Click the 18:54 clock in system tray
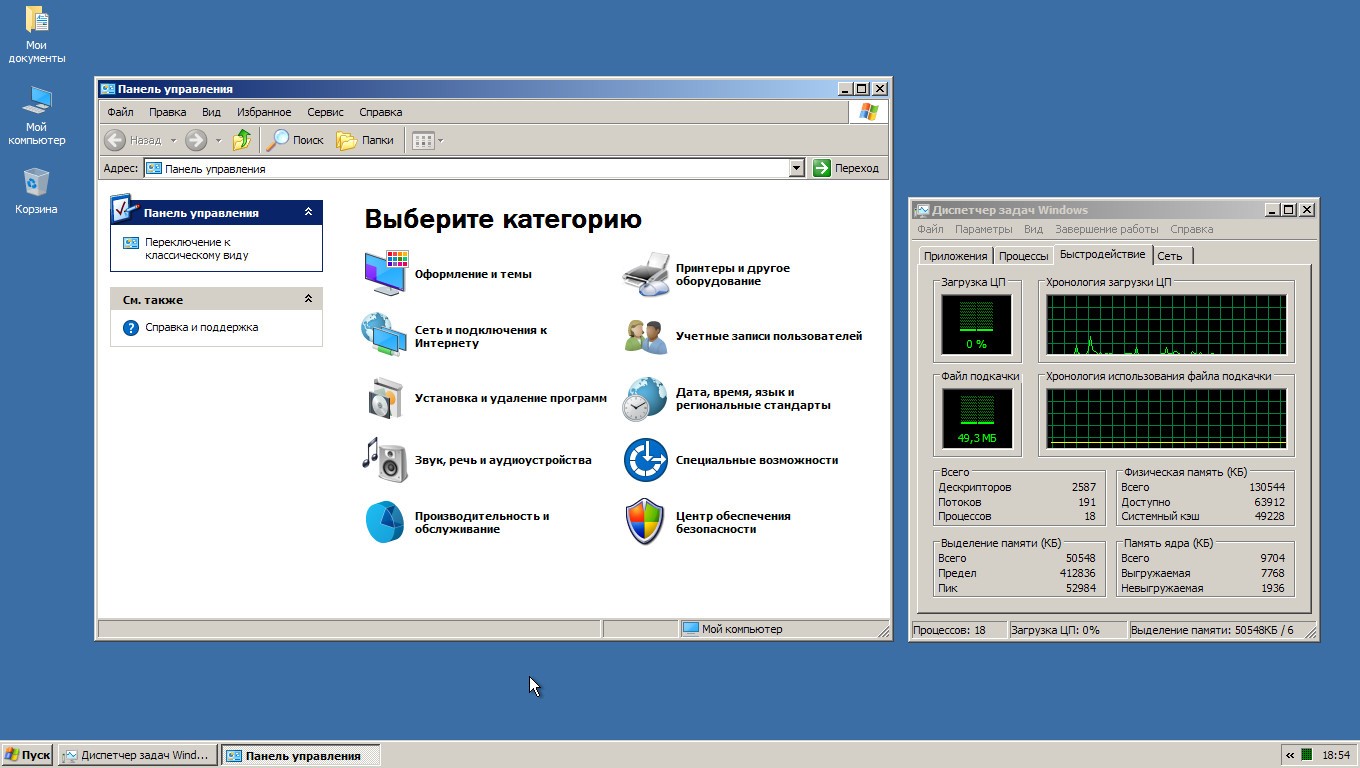This screenshot has height=768, width=1360. 1336,755
